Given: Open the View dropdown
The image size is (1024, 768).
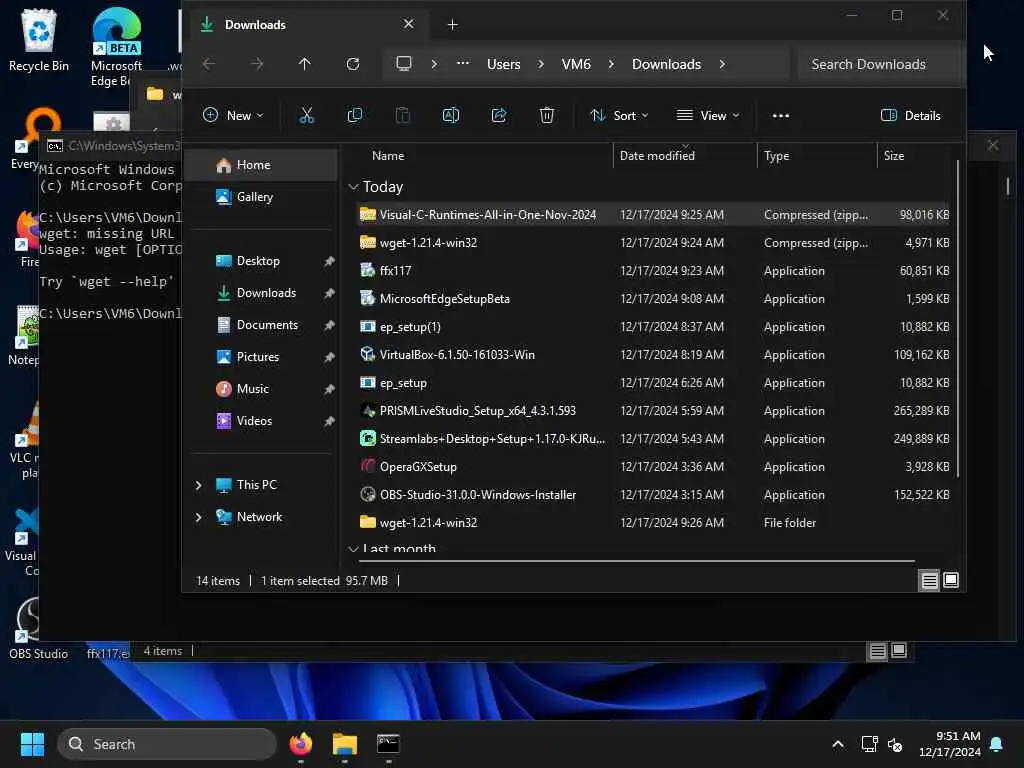Looking at the screenshot, I should (708, 116).
